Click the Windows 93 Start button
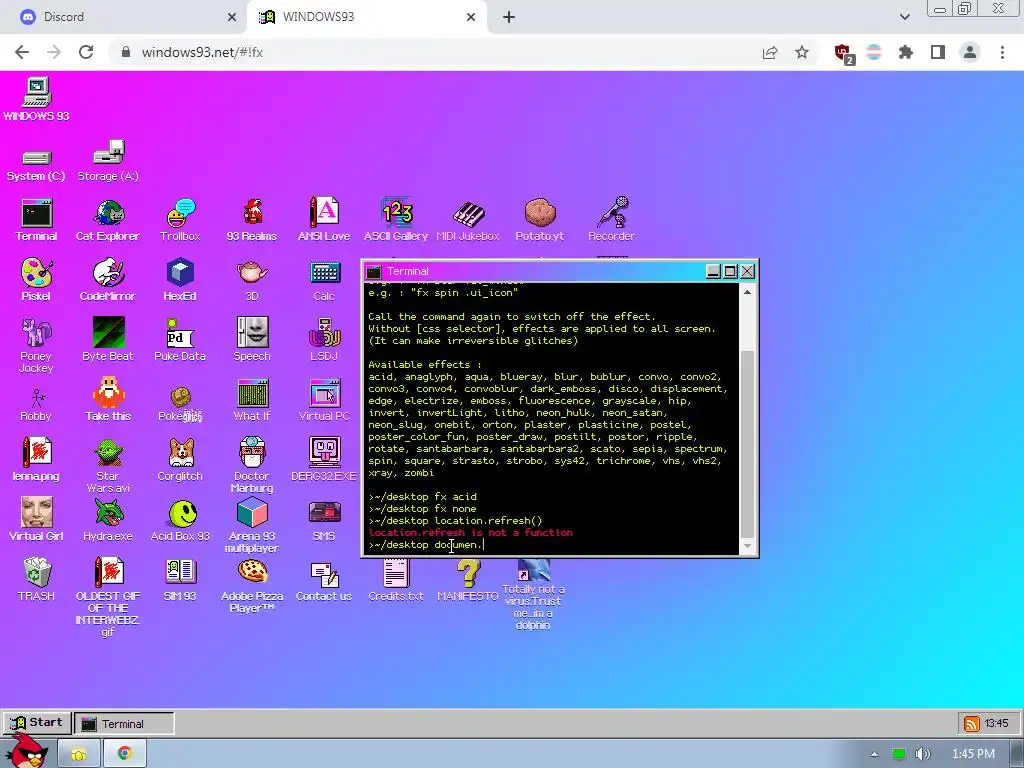The height and width of the screenshot is (768, 1024). 37,723
